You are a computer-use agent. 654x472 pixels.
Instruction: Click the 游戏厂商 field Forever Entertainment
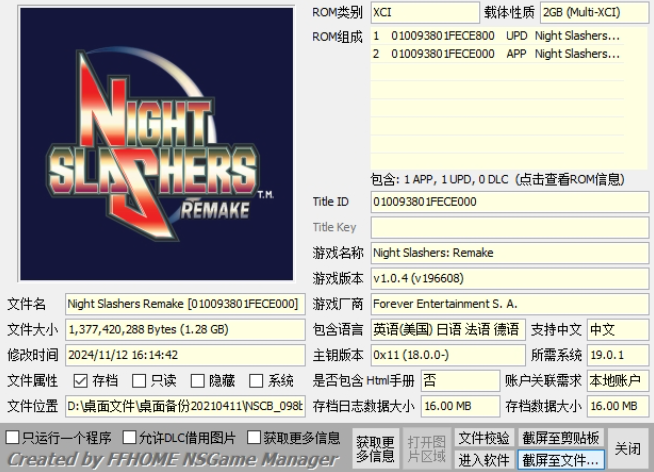[510, 304]
